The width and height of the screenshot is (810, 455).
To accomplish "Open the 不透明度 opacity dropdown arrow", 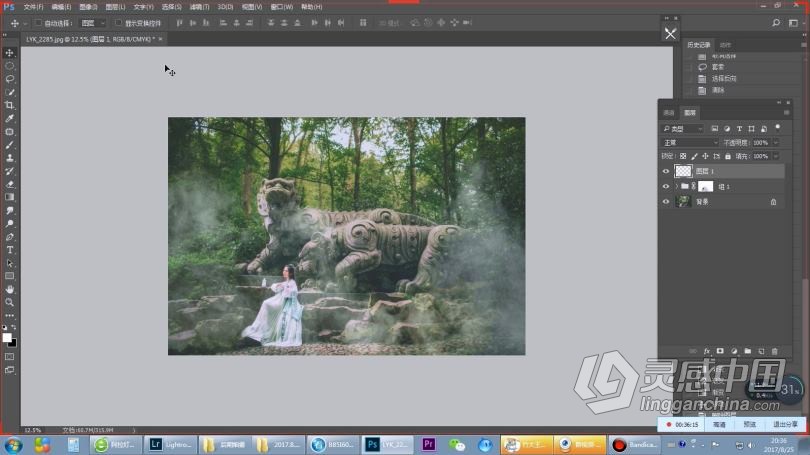I will (776, 143).
